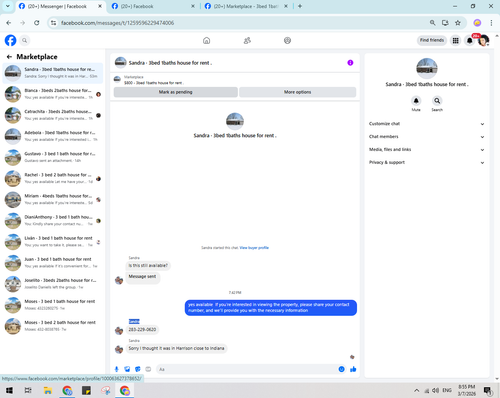Viewport: 500px width, 398px height.
Task: Click the Mark as pending button
Action: [176, 92]
